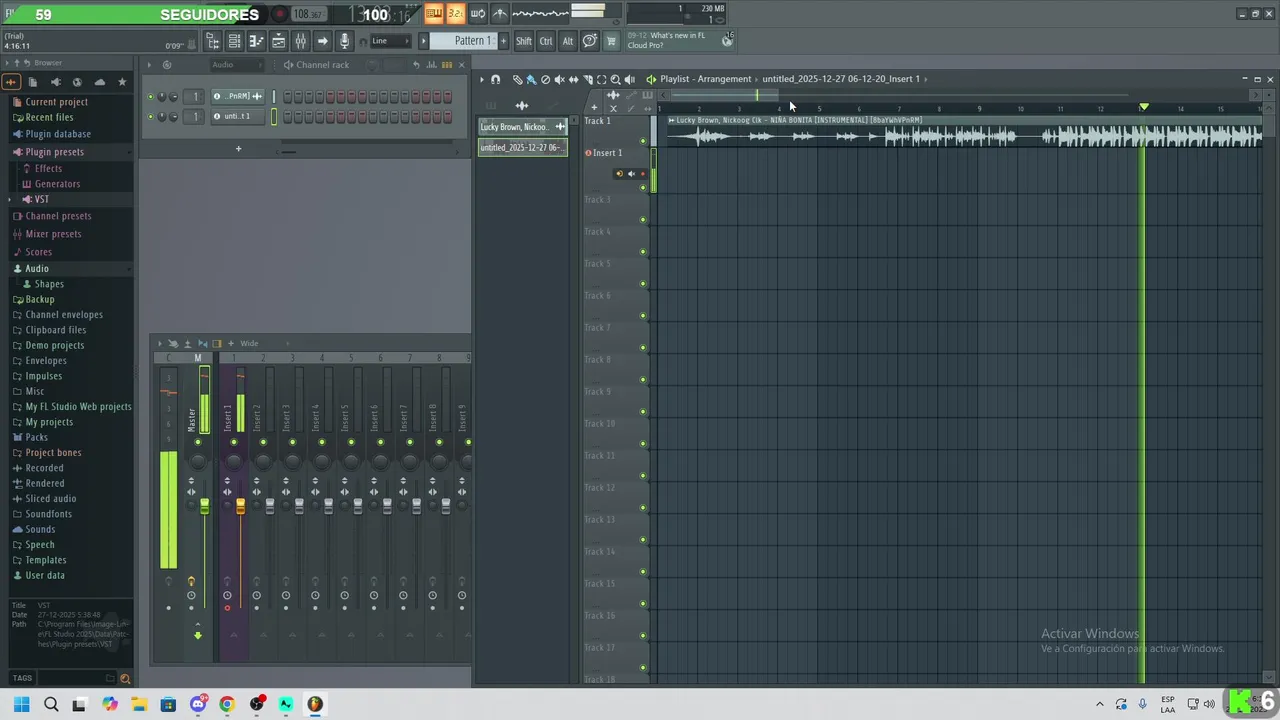Screen dimensions: 1280x720
Task: Select the Zoom magnifier tool in the Playlist
Action: point(615,79)
